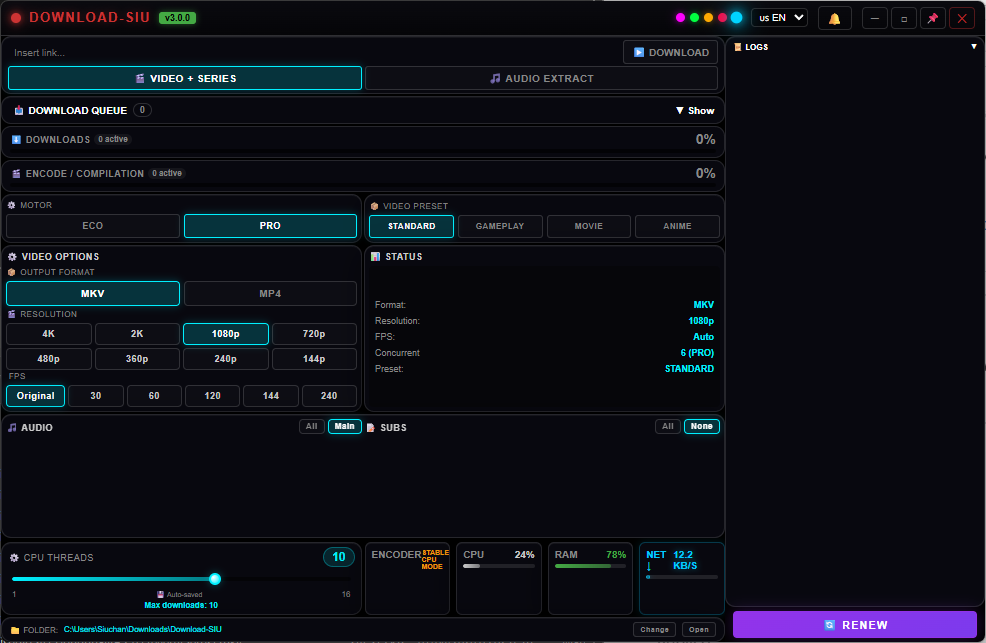Screen dimensions: 986x643
Task: Click the Auto-saved disk icon
Action: tap(160, 594)
